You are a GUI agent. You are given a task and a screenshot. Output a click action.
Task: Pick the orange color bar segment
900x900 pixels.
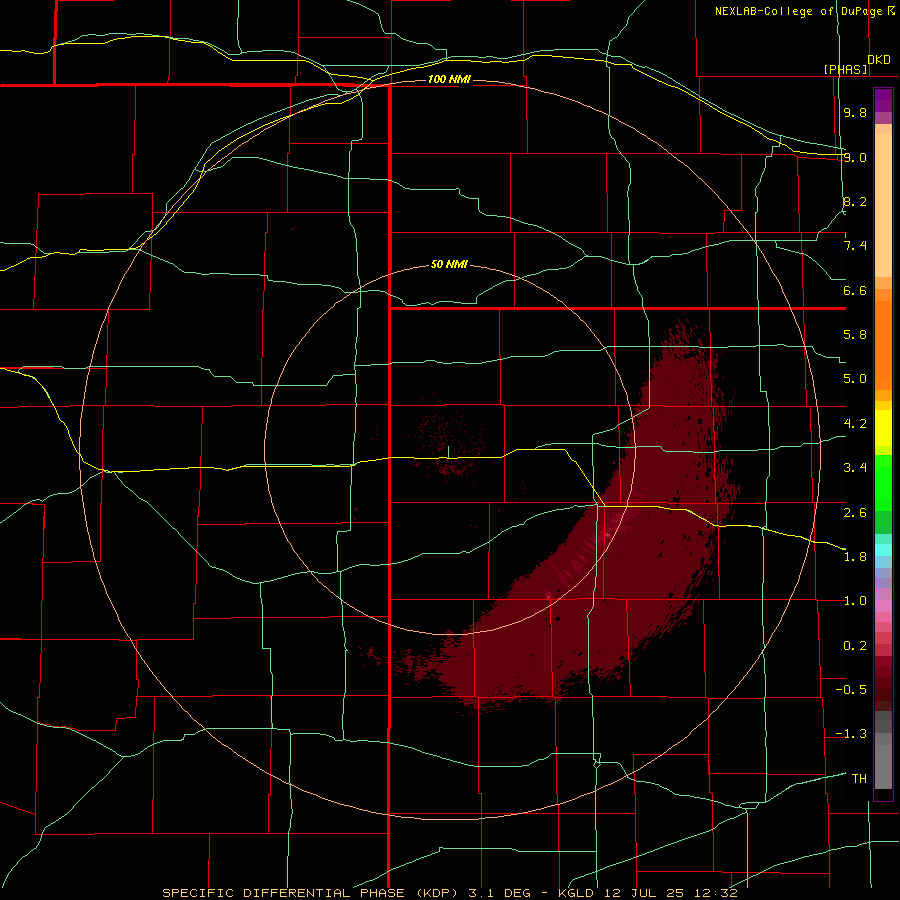click(883, 344)
